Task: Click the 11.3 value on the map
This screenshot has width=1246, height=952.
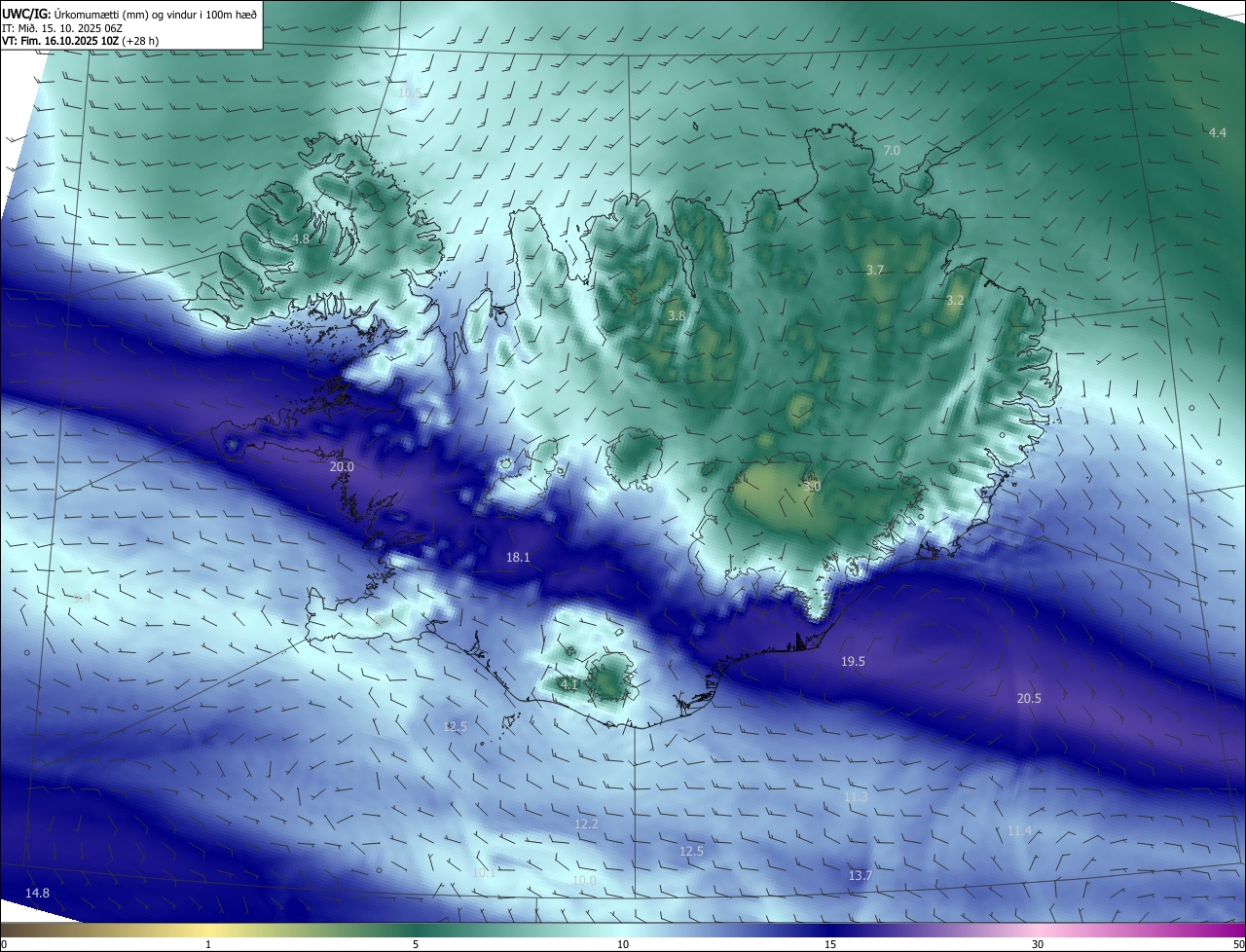Action: [856, 797]
